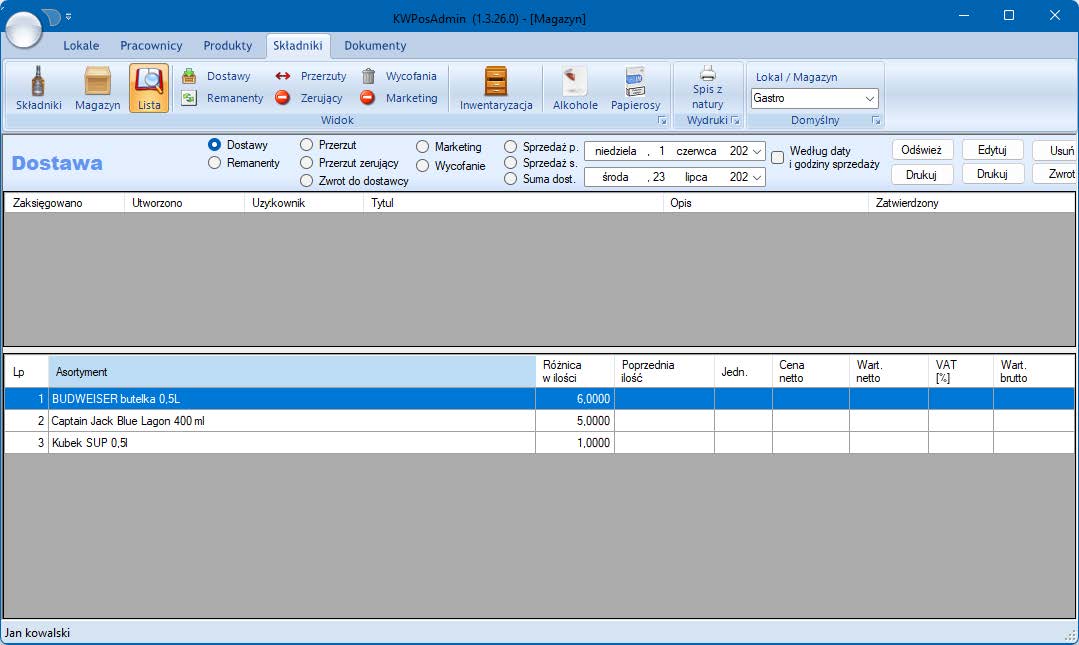Open the start date picker dropdown arrow
The image size is (1079, 645).
click(756, 152)
